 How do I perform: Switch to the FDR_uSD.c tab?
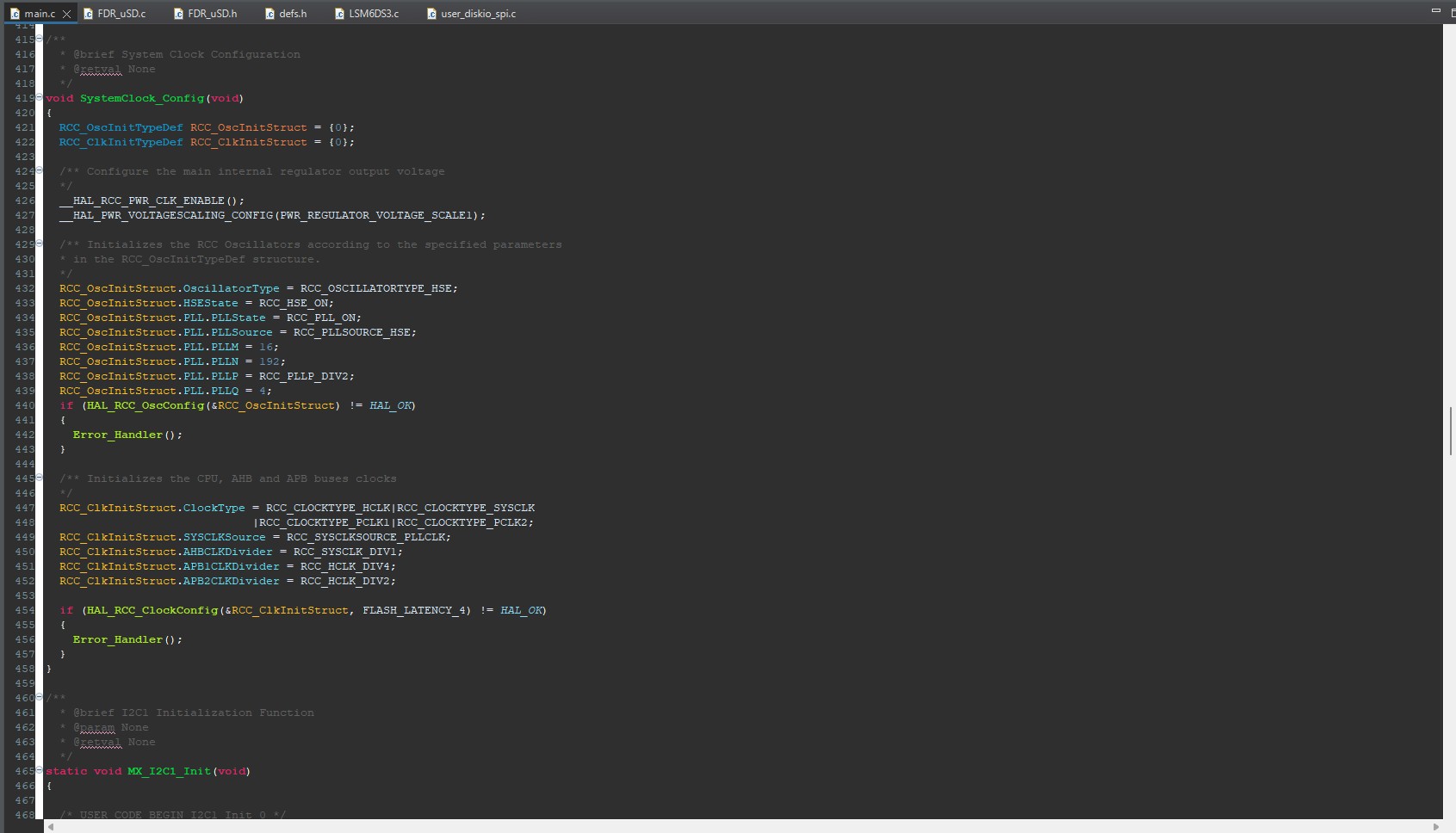pyautogui.click(x=121, y=14)
